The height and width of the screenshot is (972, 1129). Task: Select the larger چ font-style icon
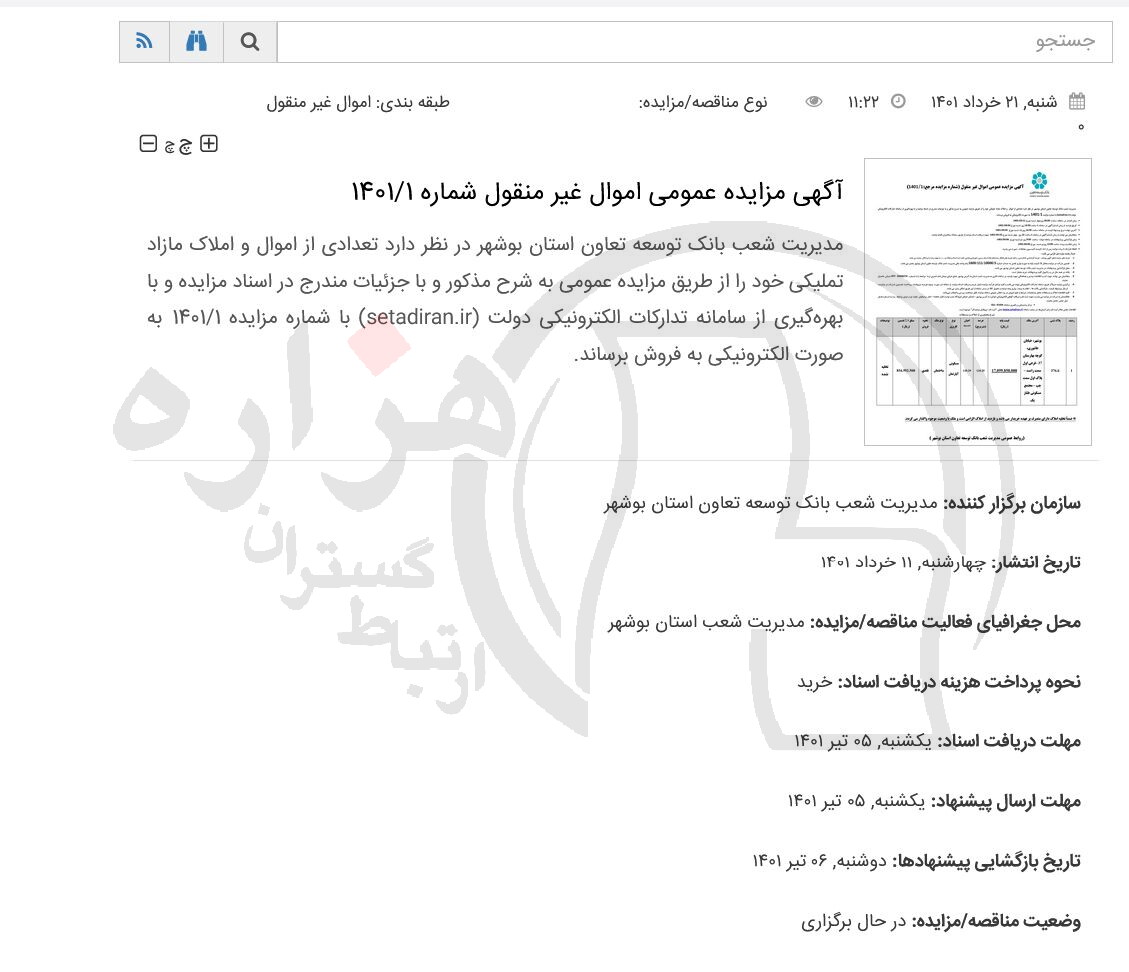[x=187, y=145]
